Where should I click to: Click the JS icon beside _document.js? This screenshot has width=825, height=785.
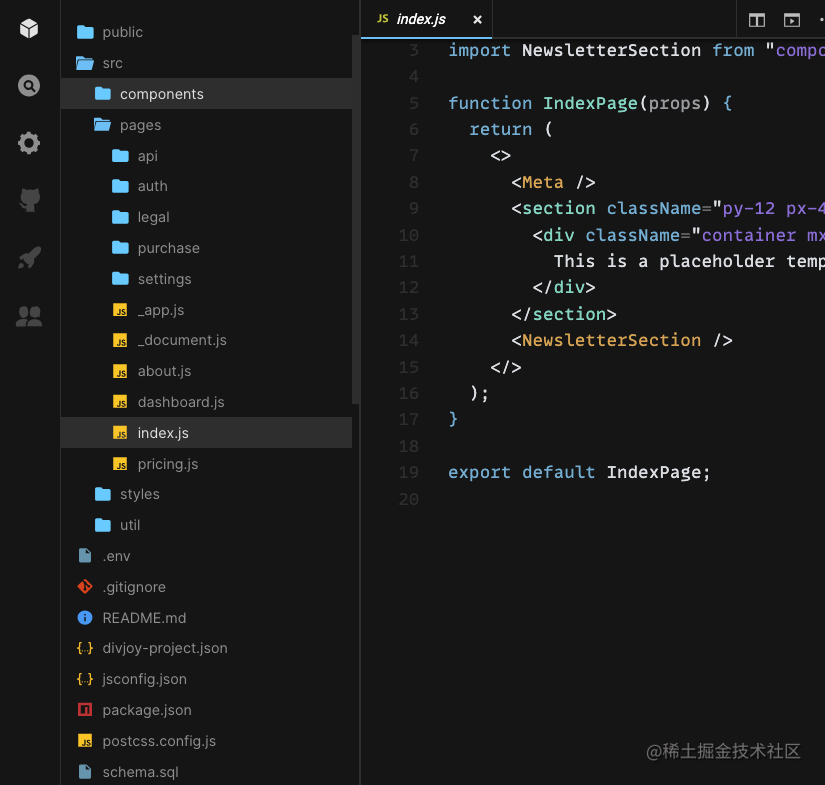[120, 340]
